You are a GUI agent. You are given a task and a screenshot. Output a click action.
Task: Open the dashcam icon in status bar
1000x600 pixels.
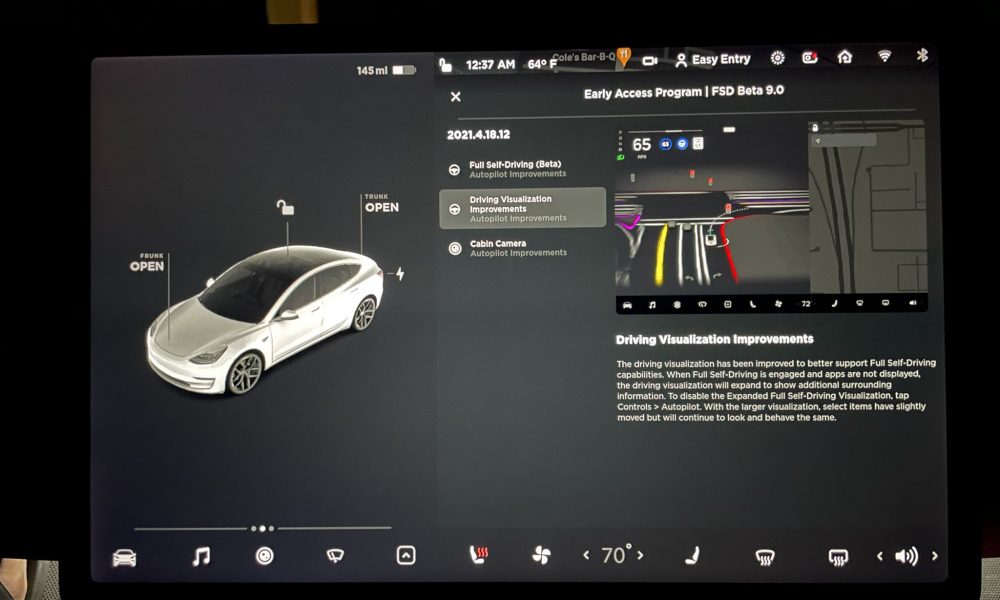(650, 61)
